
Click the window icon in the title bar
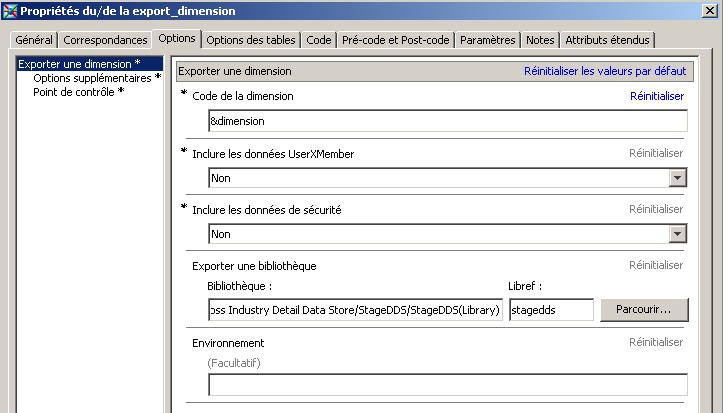pyautogui.click(x=10, y=11)
